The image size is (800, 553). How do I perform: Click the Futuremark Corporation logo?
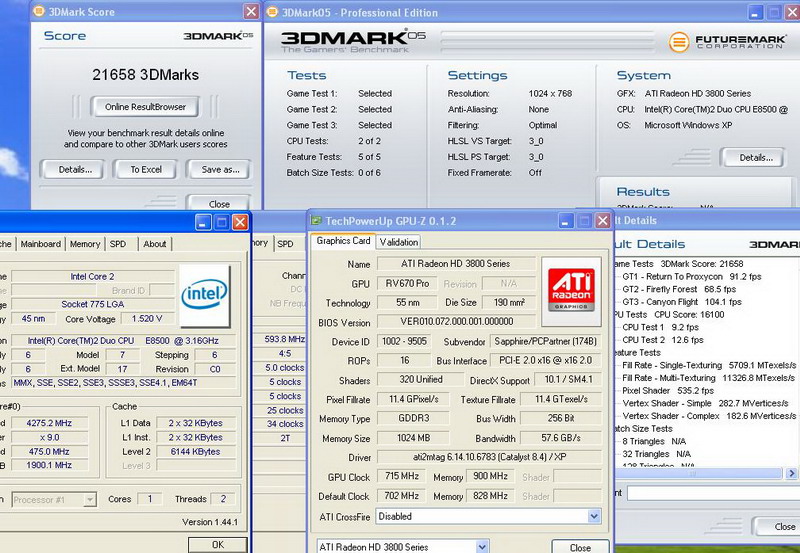[x=728, y=41]
